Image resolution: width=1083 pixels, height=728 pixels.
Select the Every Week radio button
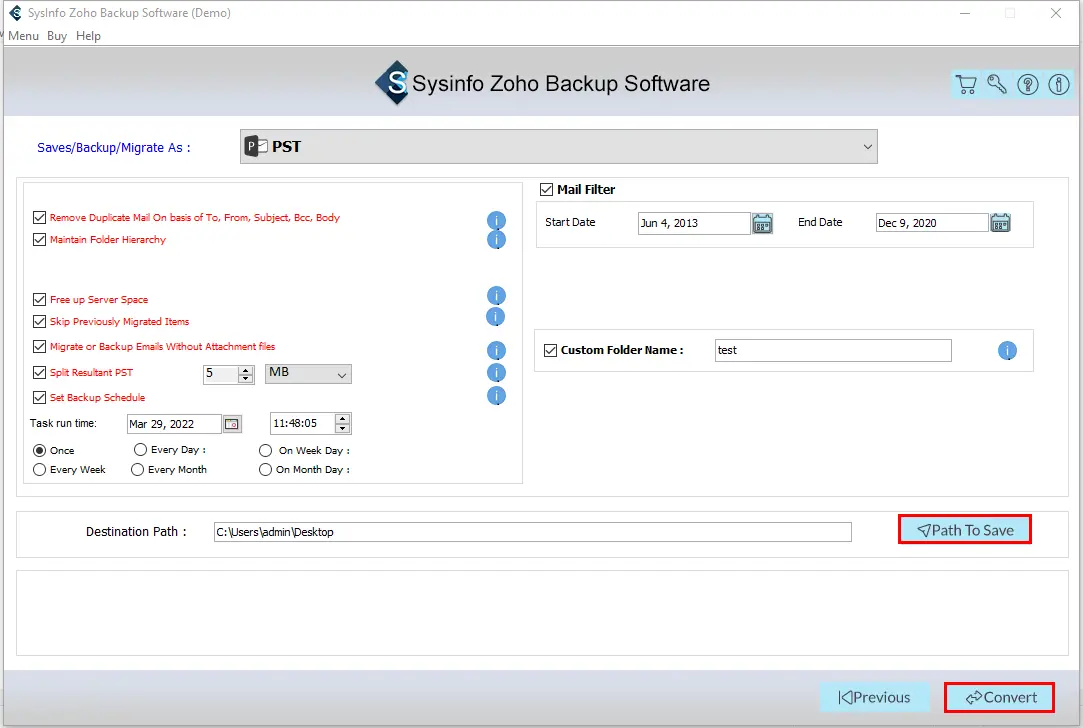[x=40, y=469]
